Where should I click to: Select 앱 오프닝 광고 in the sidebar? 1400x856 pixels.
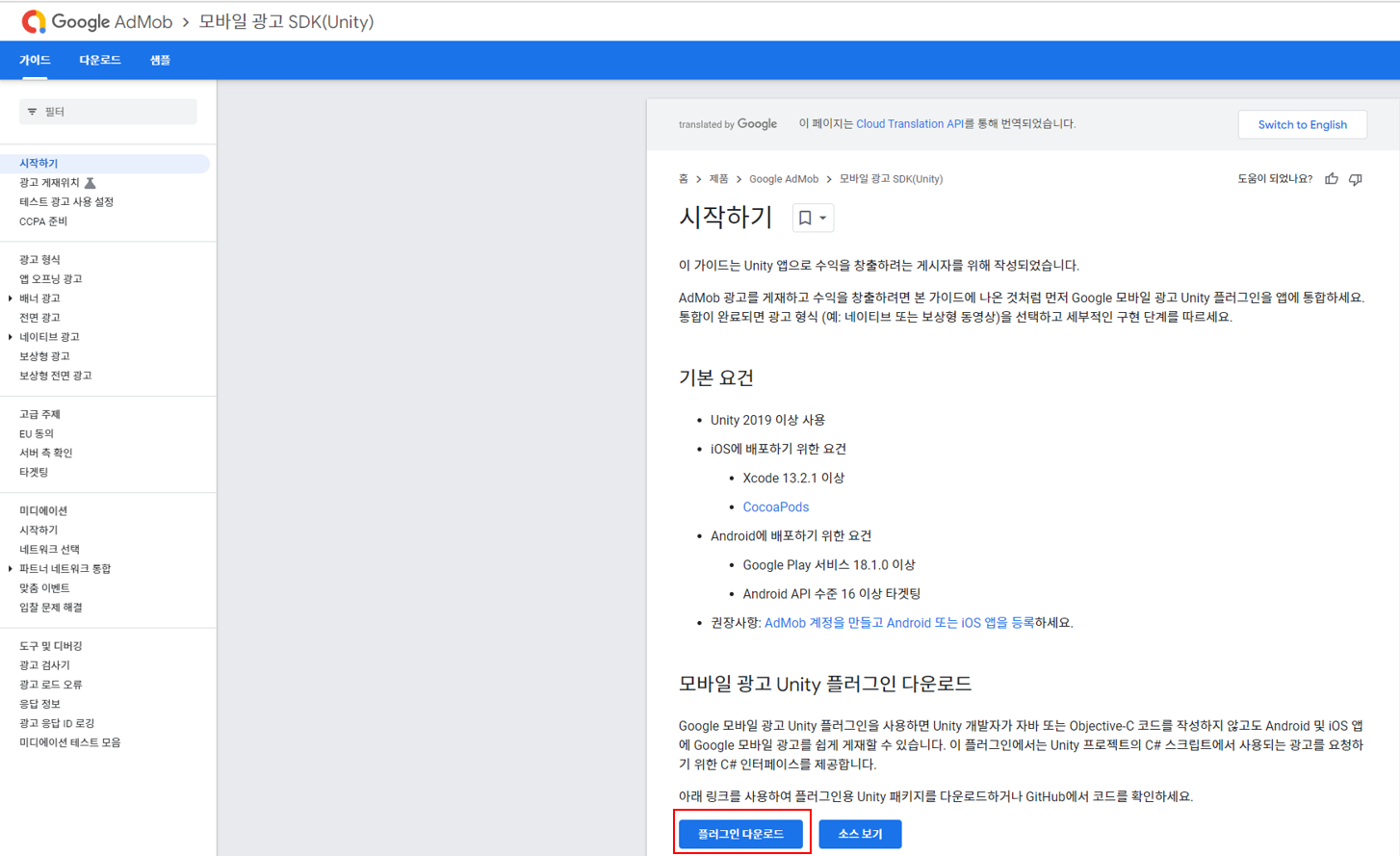coord(51,279)
